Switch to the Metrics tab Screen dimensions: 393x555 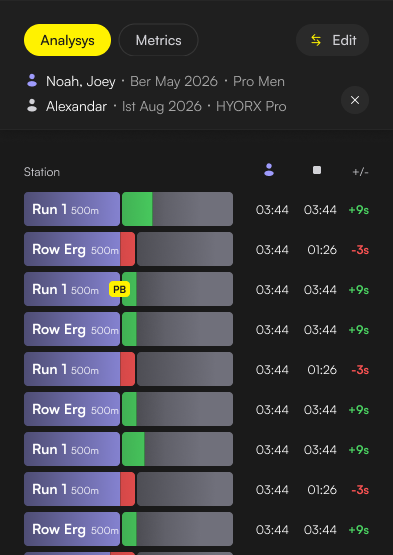(158, 40)
